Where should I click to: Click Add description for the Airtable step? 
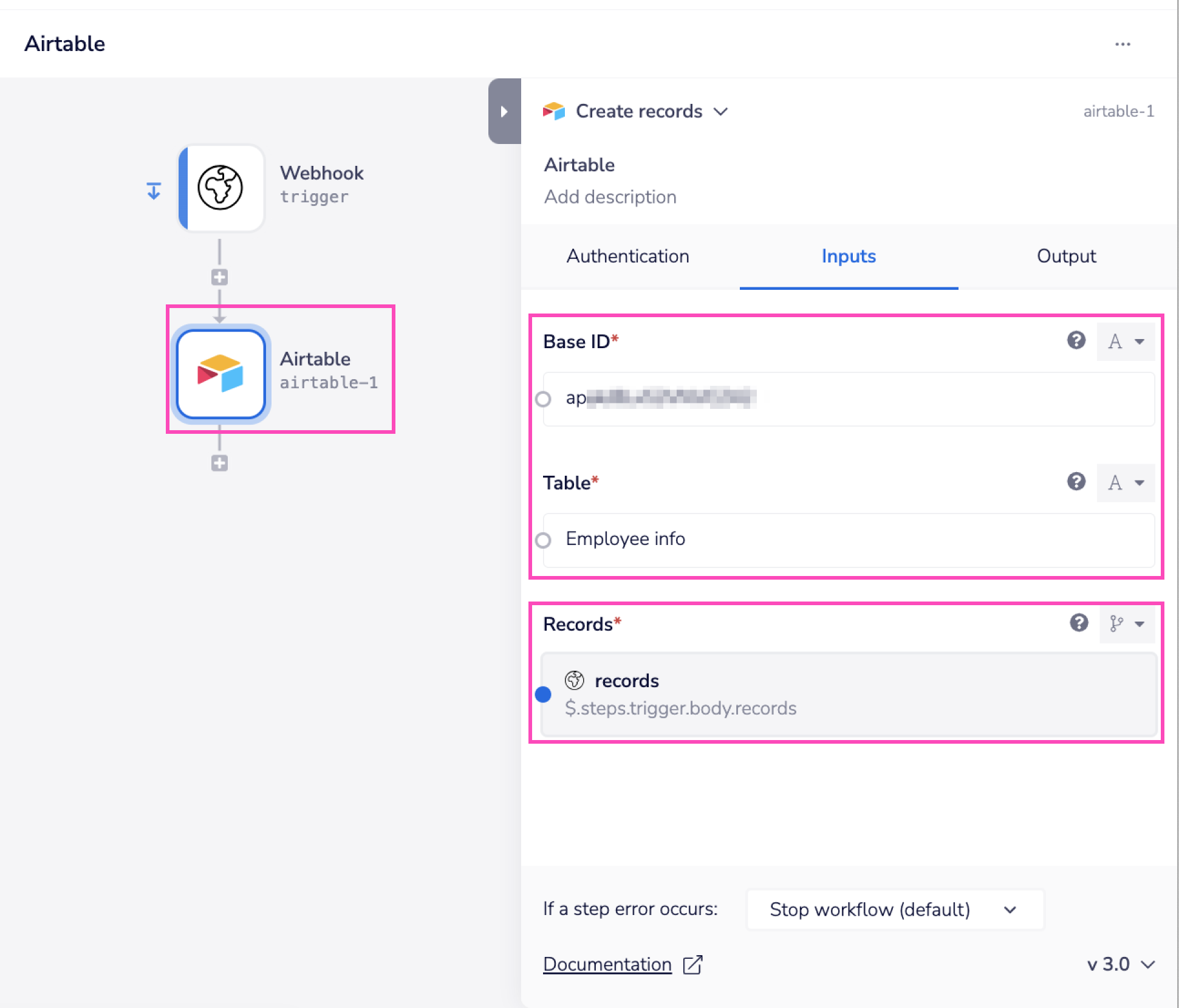point(610,196)
